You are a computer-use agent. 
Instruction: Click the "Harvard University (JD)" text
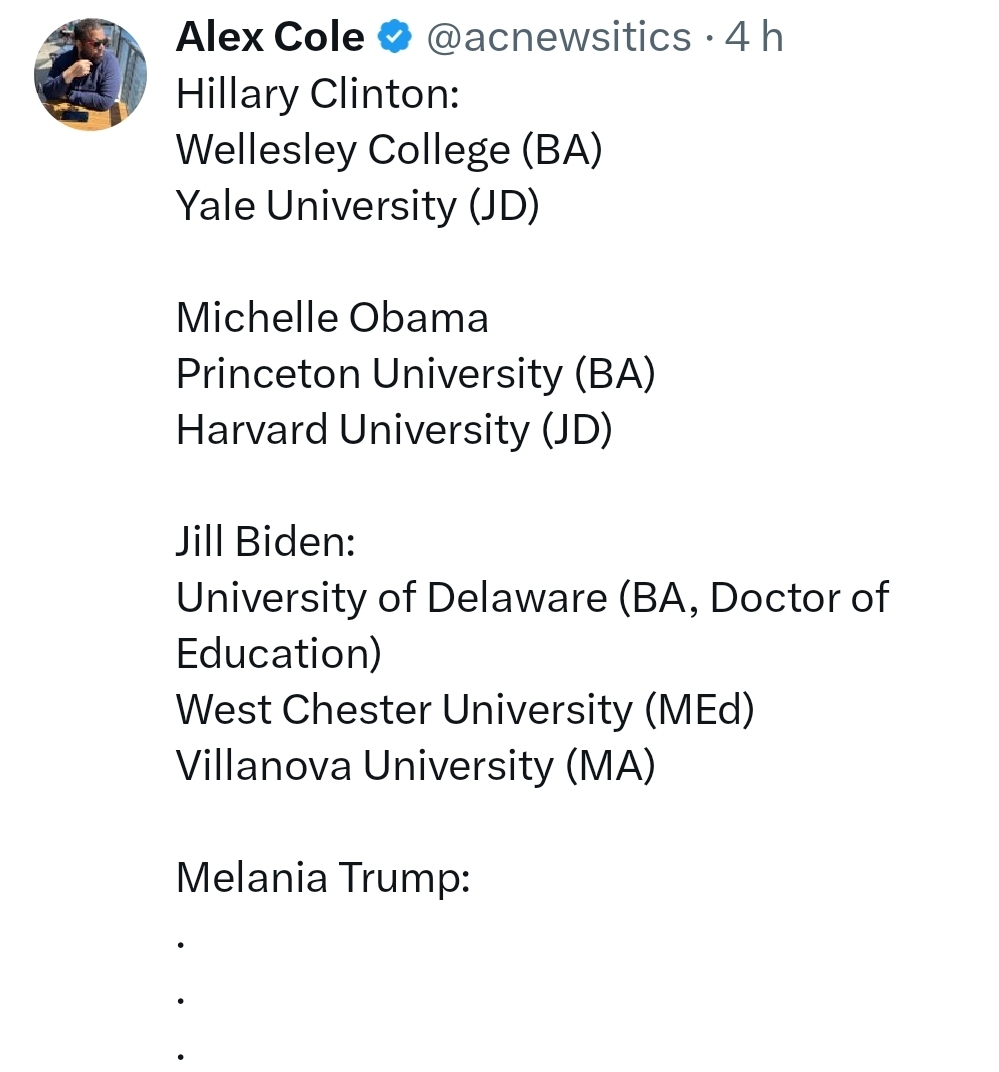pos(393,430)
